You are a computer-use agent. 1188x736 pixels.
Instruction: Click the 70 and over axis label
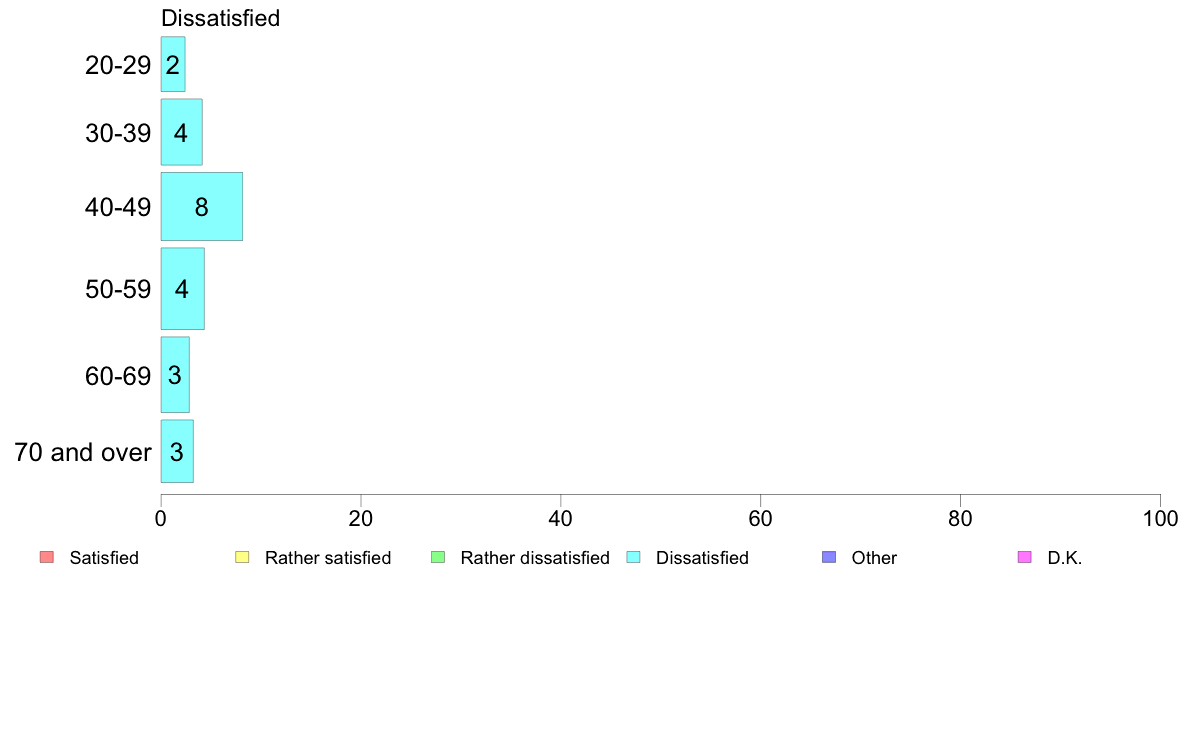coord(83,452)
